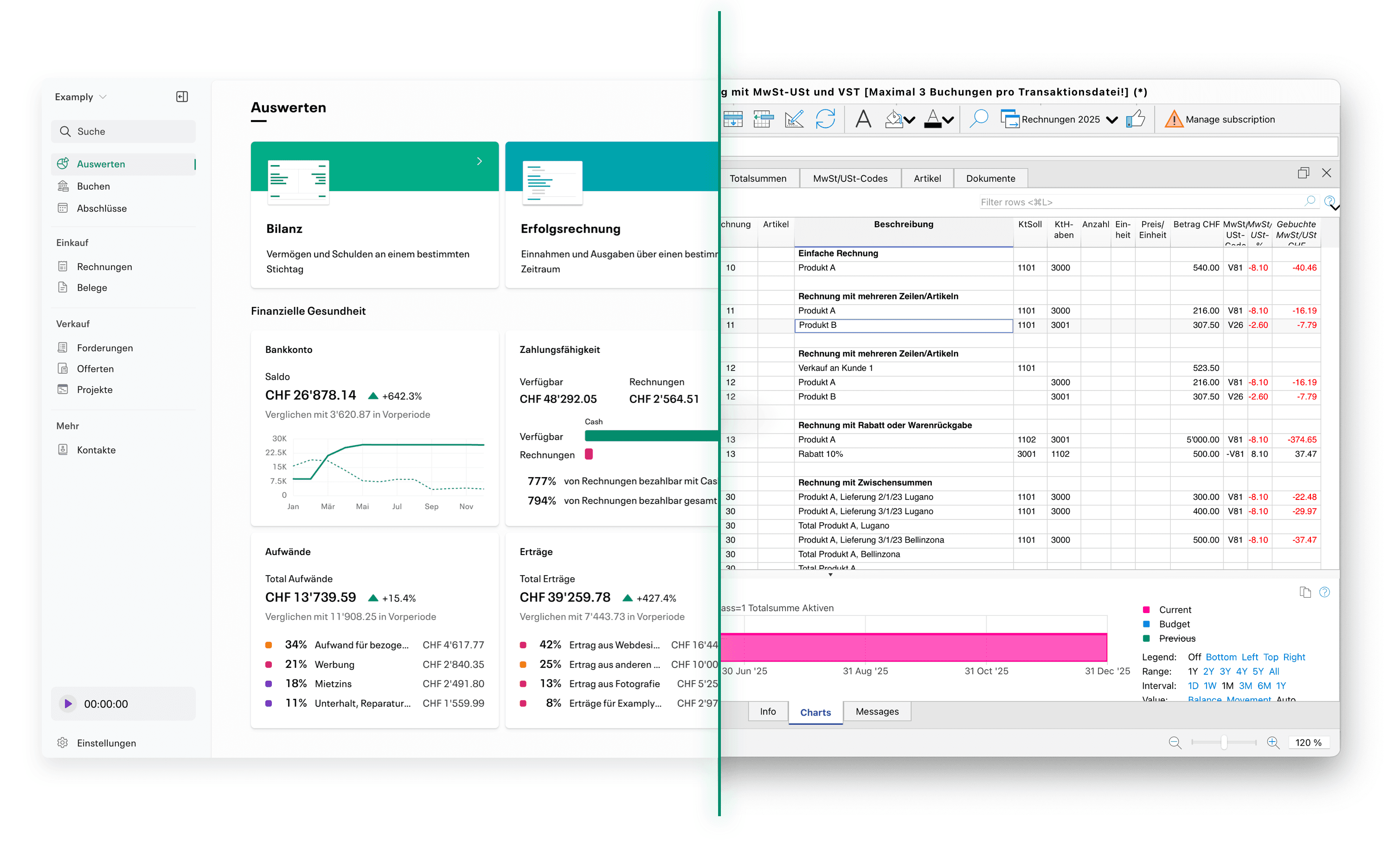Collapse the sidebar panel icon
Screen dimensions: 1400x844
pos(182,96)
